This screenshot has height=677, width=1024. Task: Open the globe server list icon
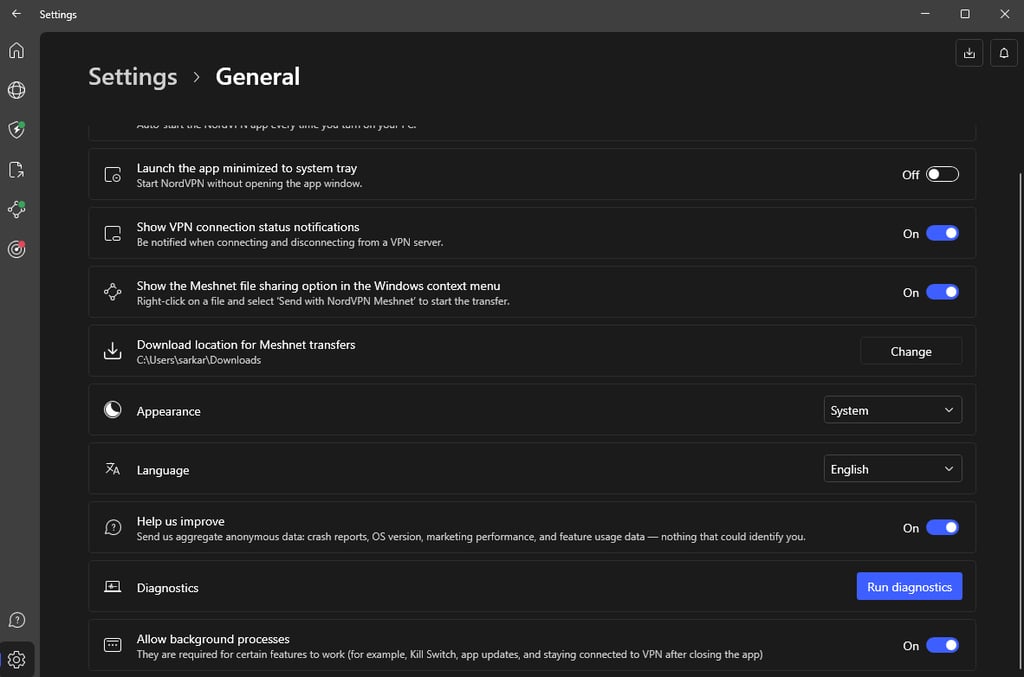[x=16, y=90]
